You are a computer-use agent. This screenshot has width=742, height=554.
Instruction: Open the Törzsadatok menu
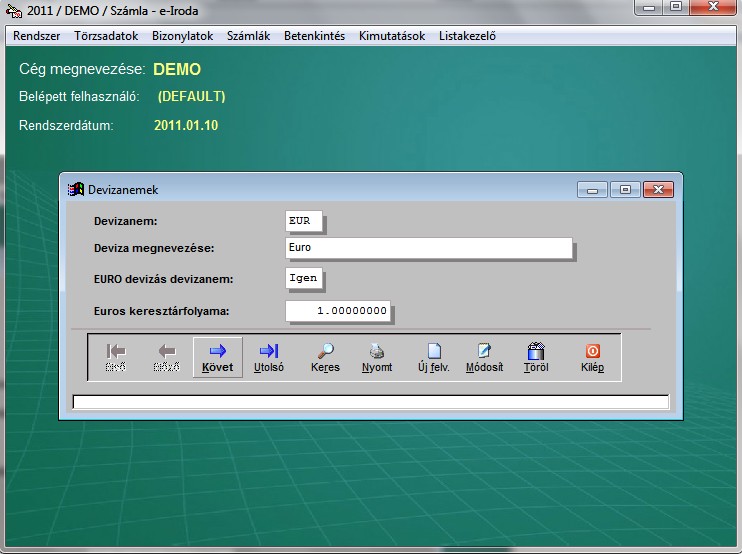pyautogui.click(x=106, y=36)
